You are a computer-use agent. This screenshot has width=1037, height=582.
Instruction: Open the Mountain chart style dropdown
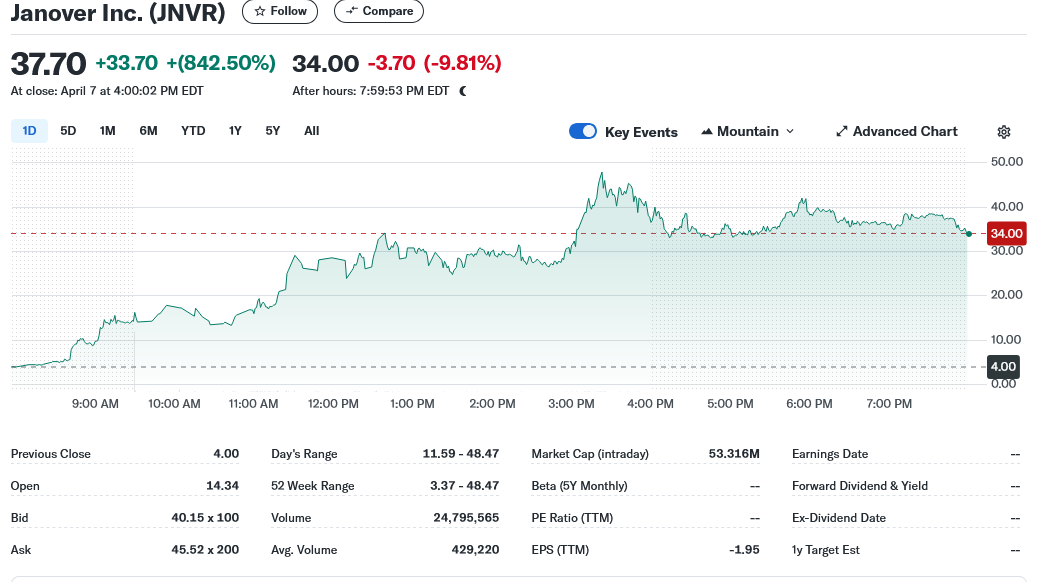(x=748, y=131)
